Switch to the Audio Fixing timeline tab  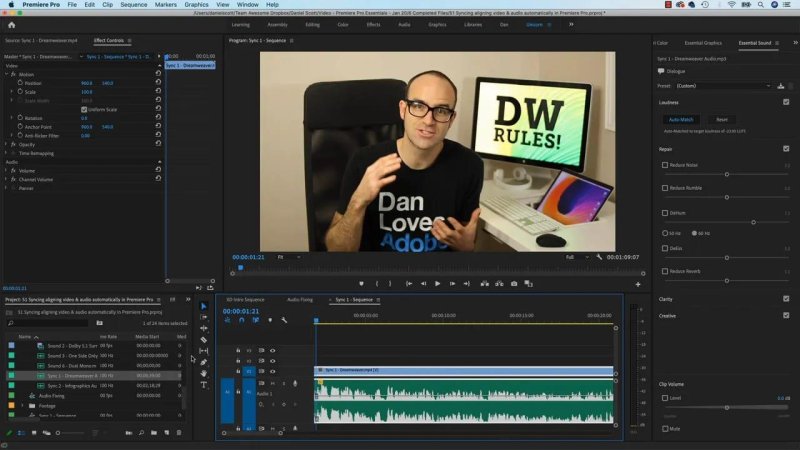pos(300,300)
